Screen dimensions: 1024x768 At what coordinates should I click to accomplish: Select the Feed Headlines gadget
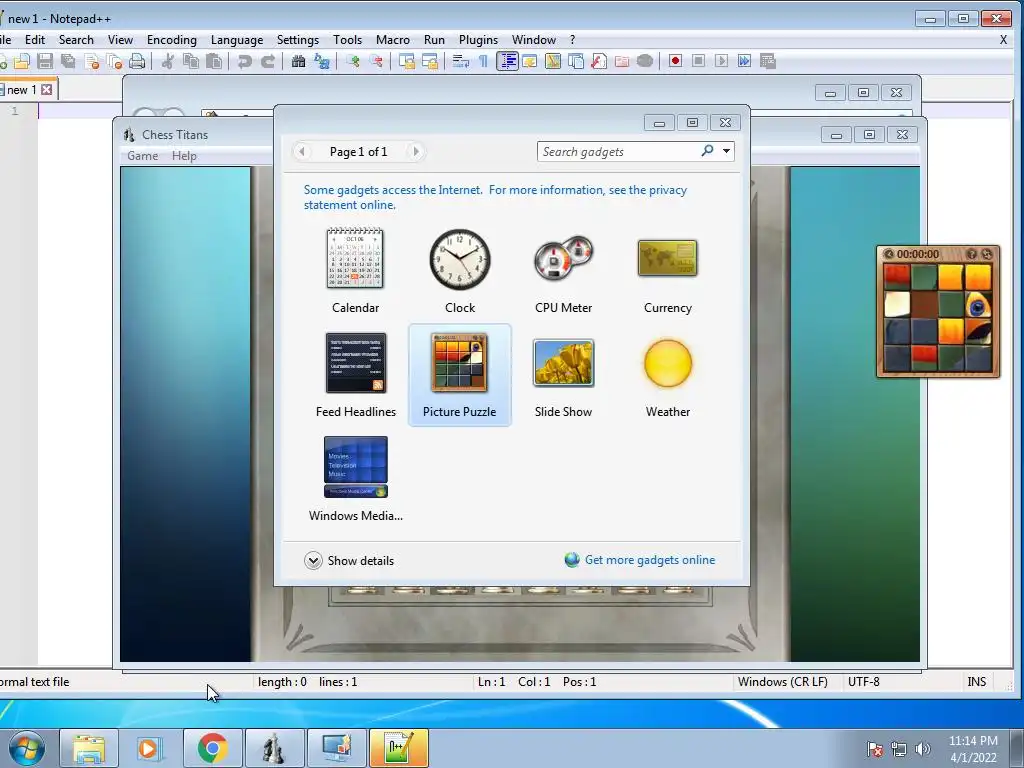coord(355,375)
